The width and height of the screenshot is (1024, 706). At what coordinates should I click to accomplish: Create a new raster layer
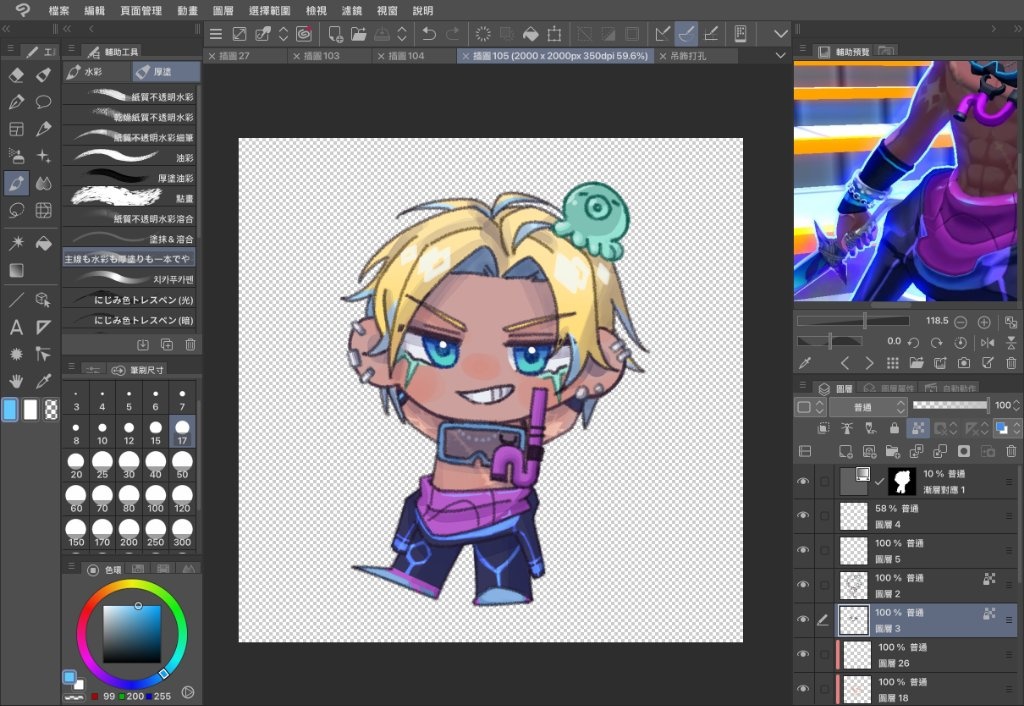[846, 451]
